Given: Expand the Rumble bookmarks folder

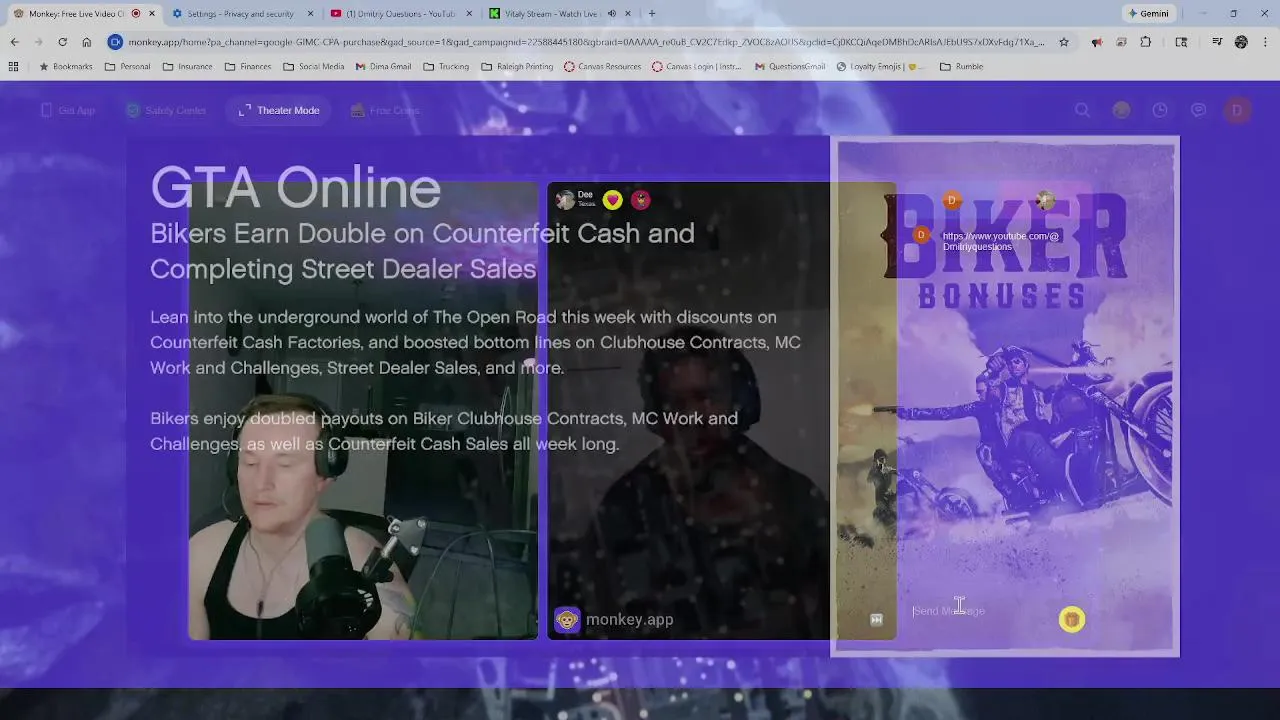Looking at the screenshot, I should point(961,67).
